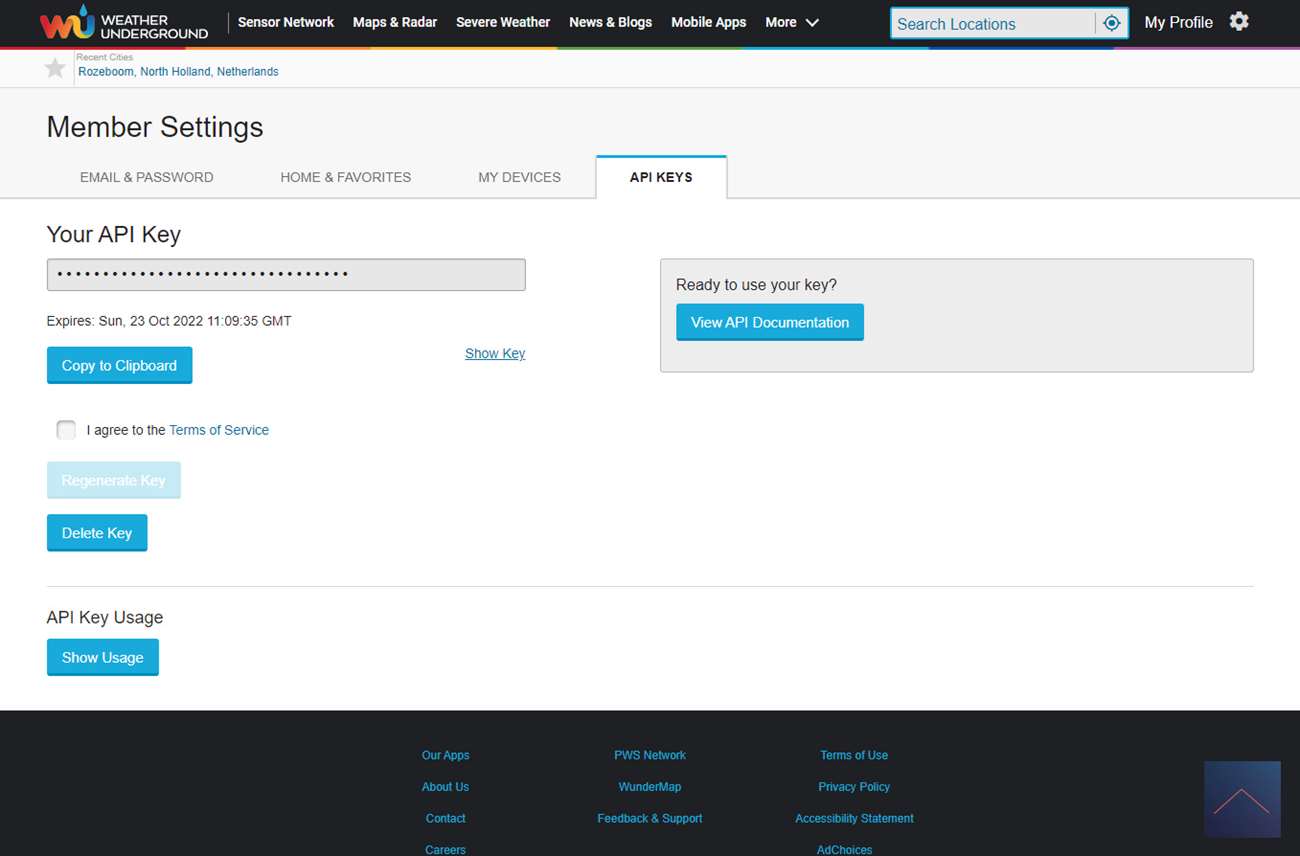The width and height of the screenshot is (1300, 856).
Task: Switch to the Email & Password tab
Action: click(x=146, y=177)
